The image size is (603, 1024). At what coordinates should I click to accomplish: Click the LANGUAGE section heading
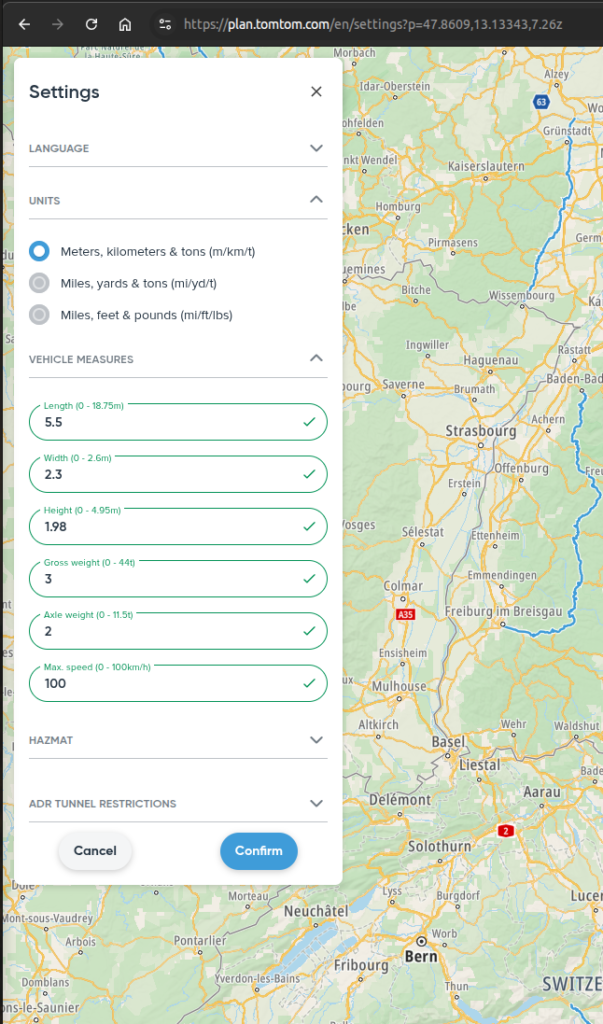click(59, 148)
